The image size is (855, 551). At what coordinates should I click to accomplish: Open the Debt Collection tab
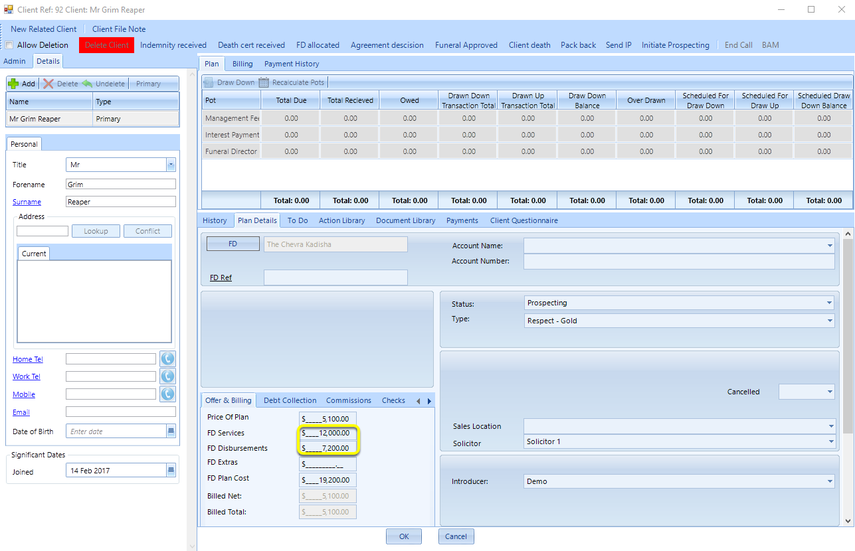click(x=290, y=400)
